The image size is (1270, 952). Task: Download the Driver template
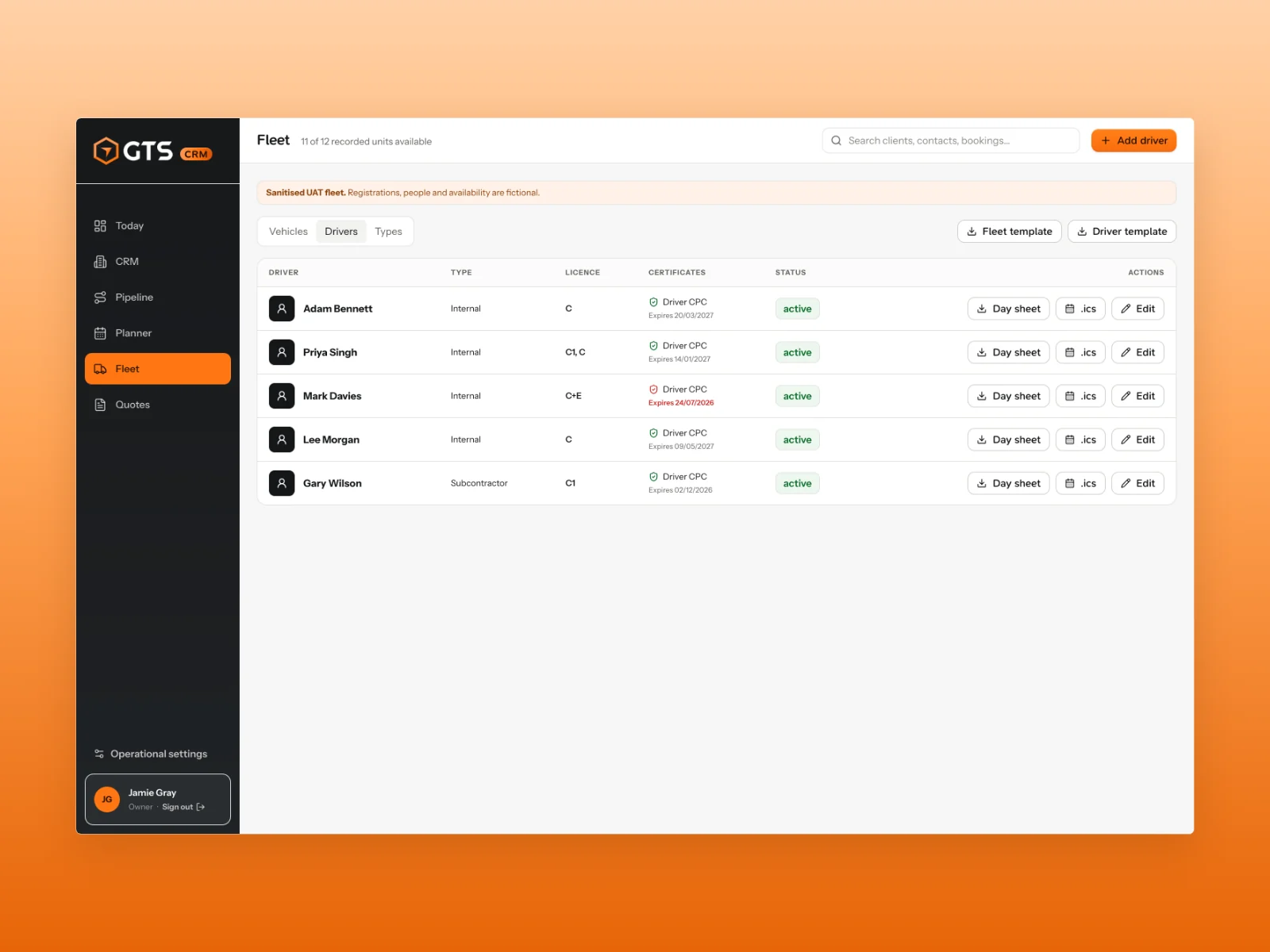pyautogui.click(x=1122, y=232)
